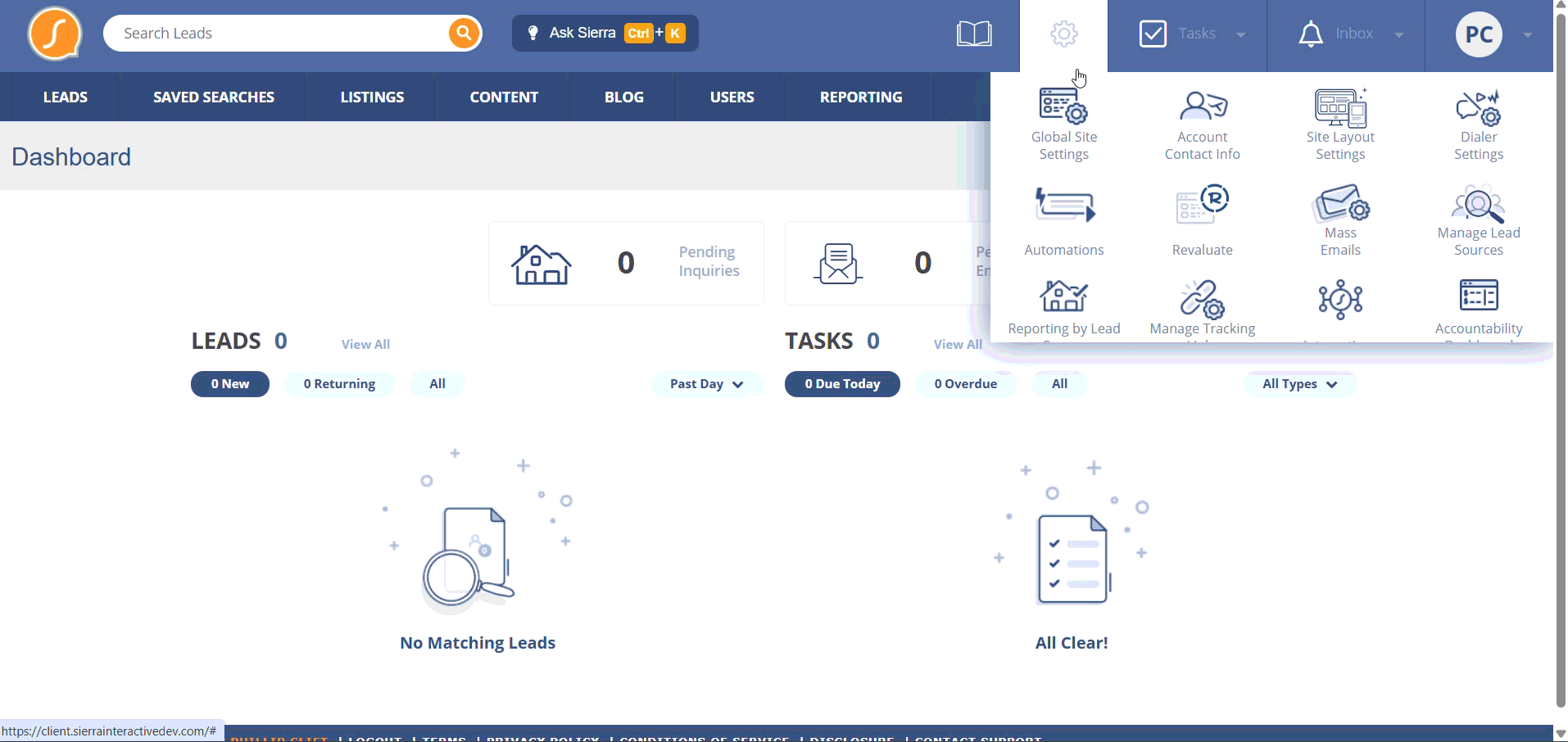Open the SAVED SEARCHES menu
The image size is (1568, 742).
click(x=213, y=97)
